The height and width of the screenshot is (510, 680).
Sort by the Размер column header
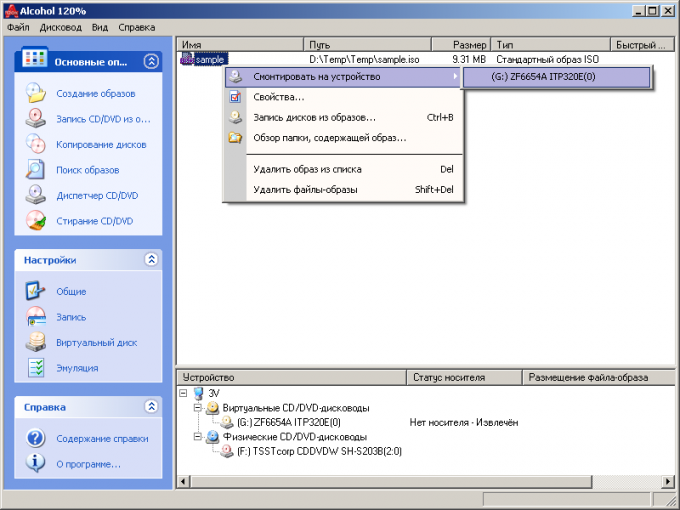point(461,45)
